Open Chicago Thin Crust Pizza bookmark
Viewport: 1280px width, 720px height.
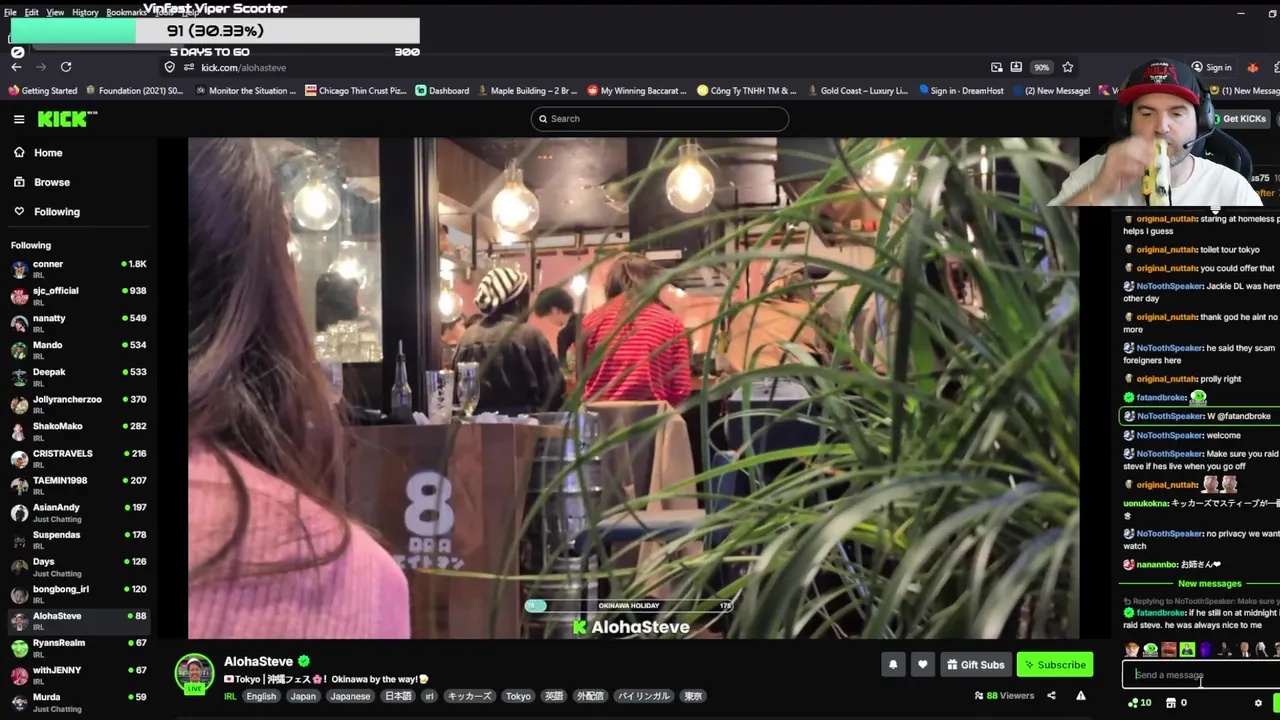tap(356, 91)
